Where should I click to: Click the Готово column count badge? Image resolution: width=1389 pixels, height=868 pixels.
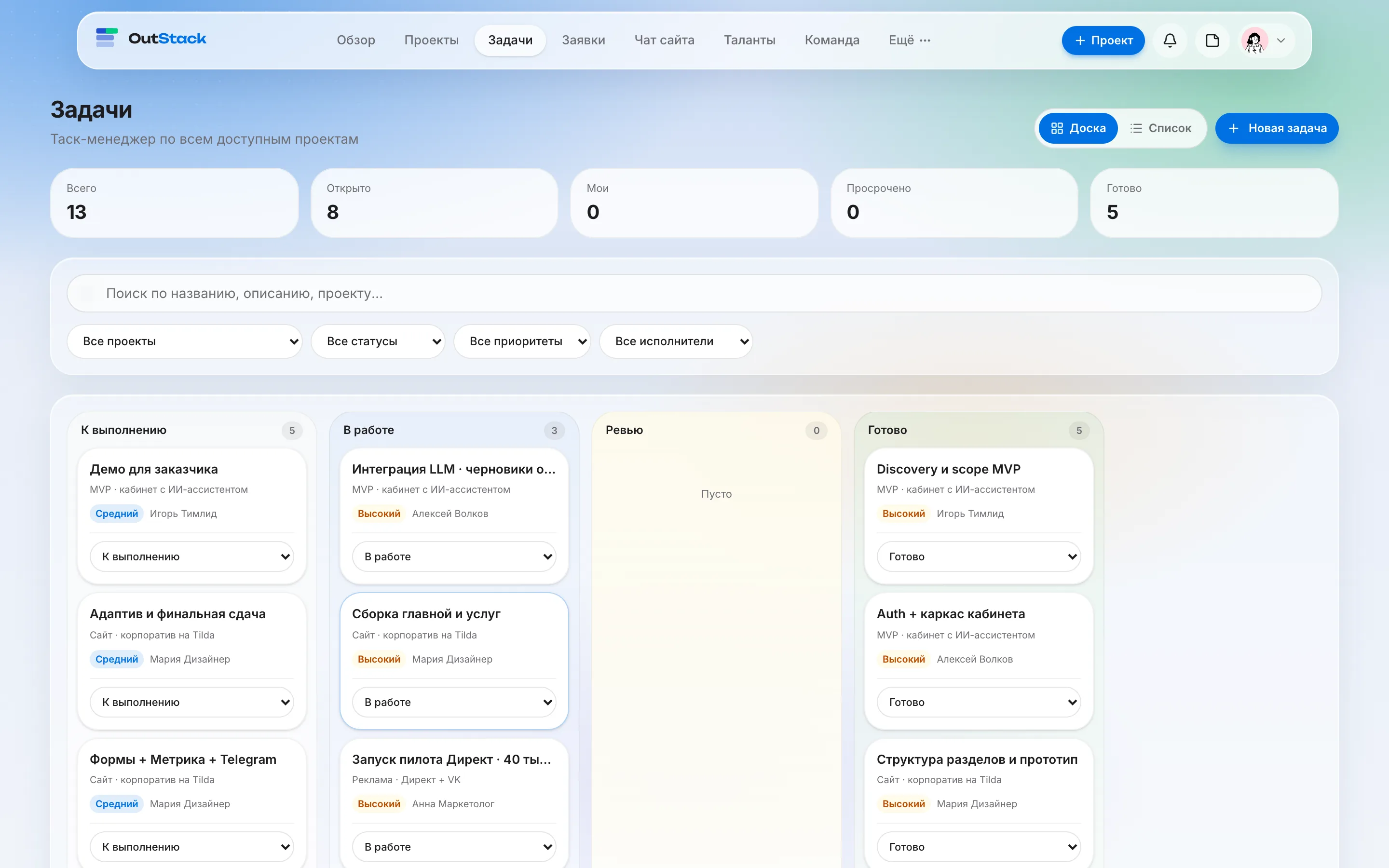pyautogui.click(x=1079, y=431)
